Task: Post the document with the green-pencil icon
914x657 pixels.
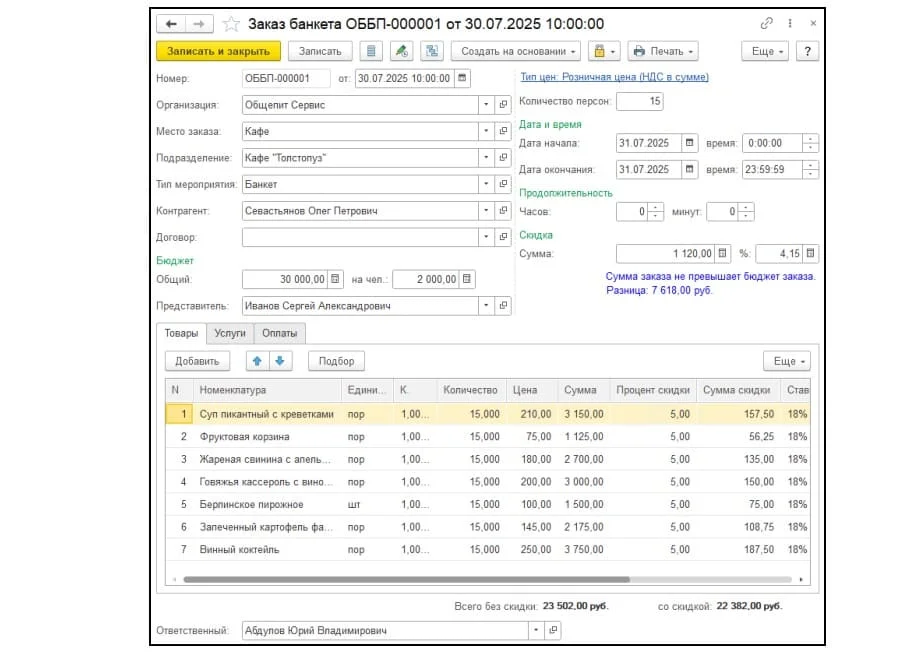Action: point(402,51)
